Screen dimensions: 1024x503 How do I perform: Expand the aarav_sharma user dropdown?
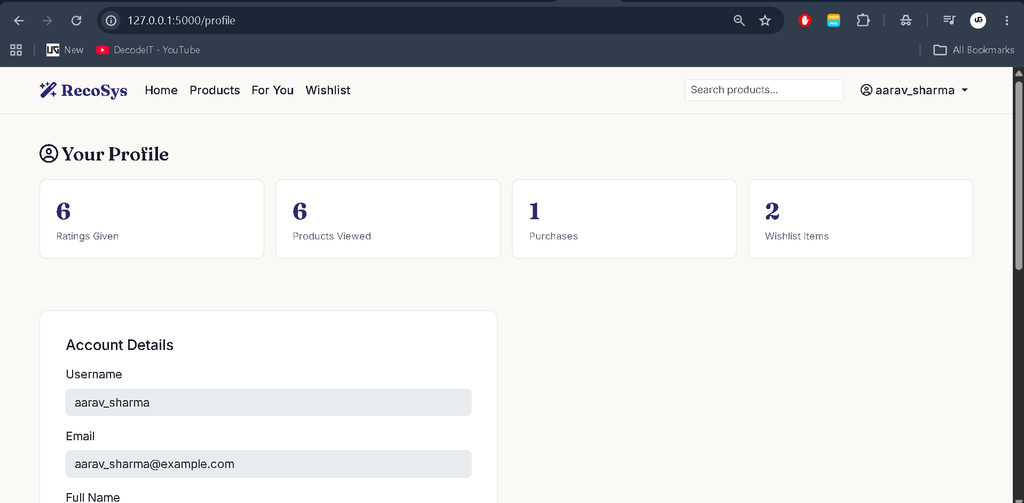tap(914, 90)
